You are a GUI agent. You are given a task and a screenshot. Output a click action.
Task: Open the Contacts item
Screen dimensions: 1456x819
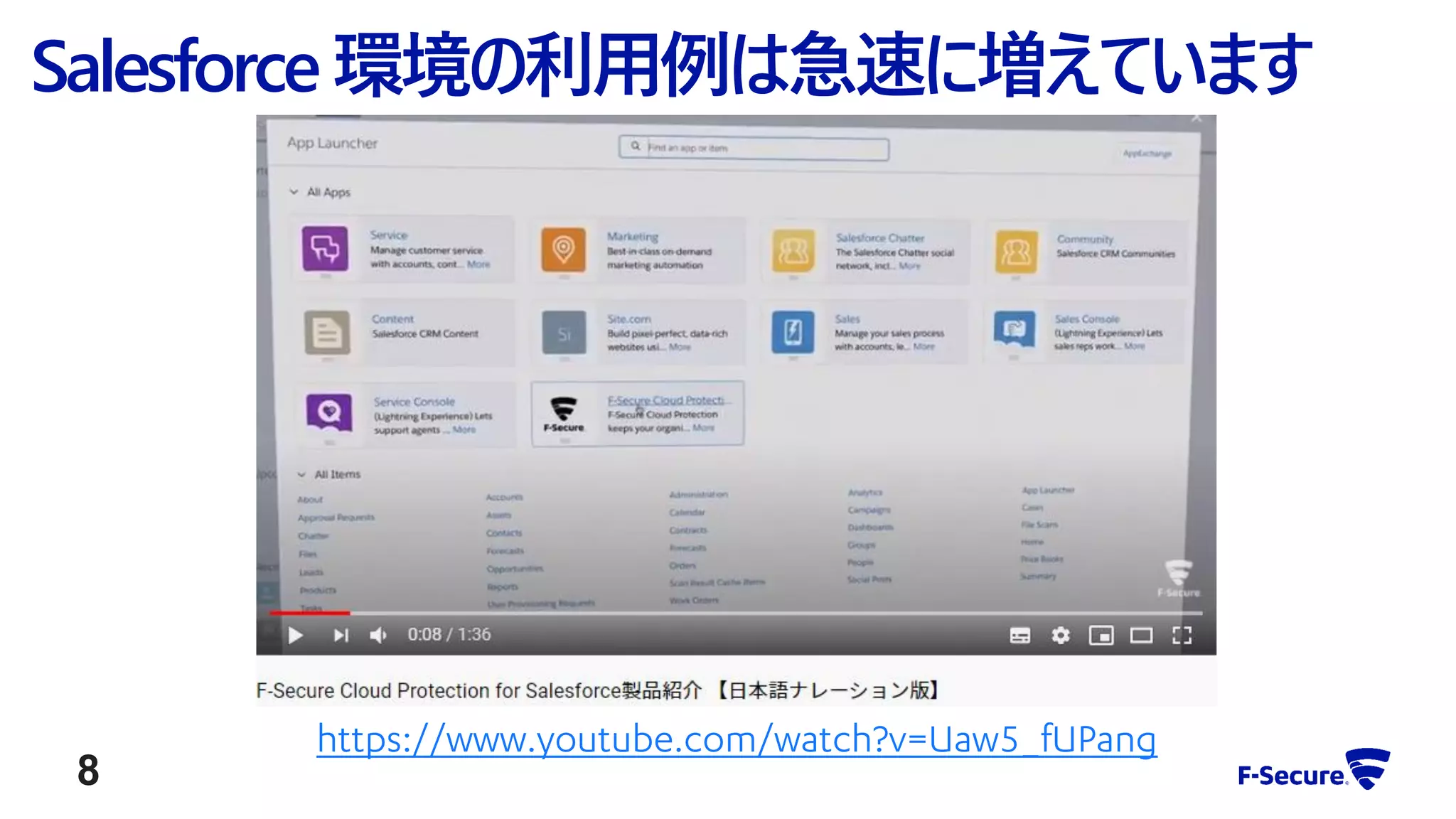504,532
